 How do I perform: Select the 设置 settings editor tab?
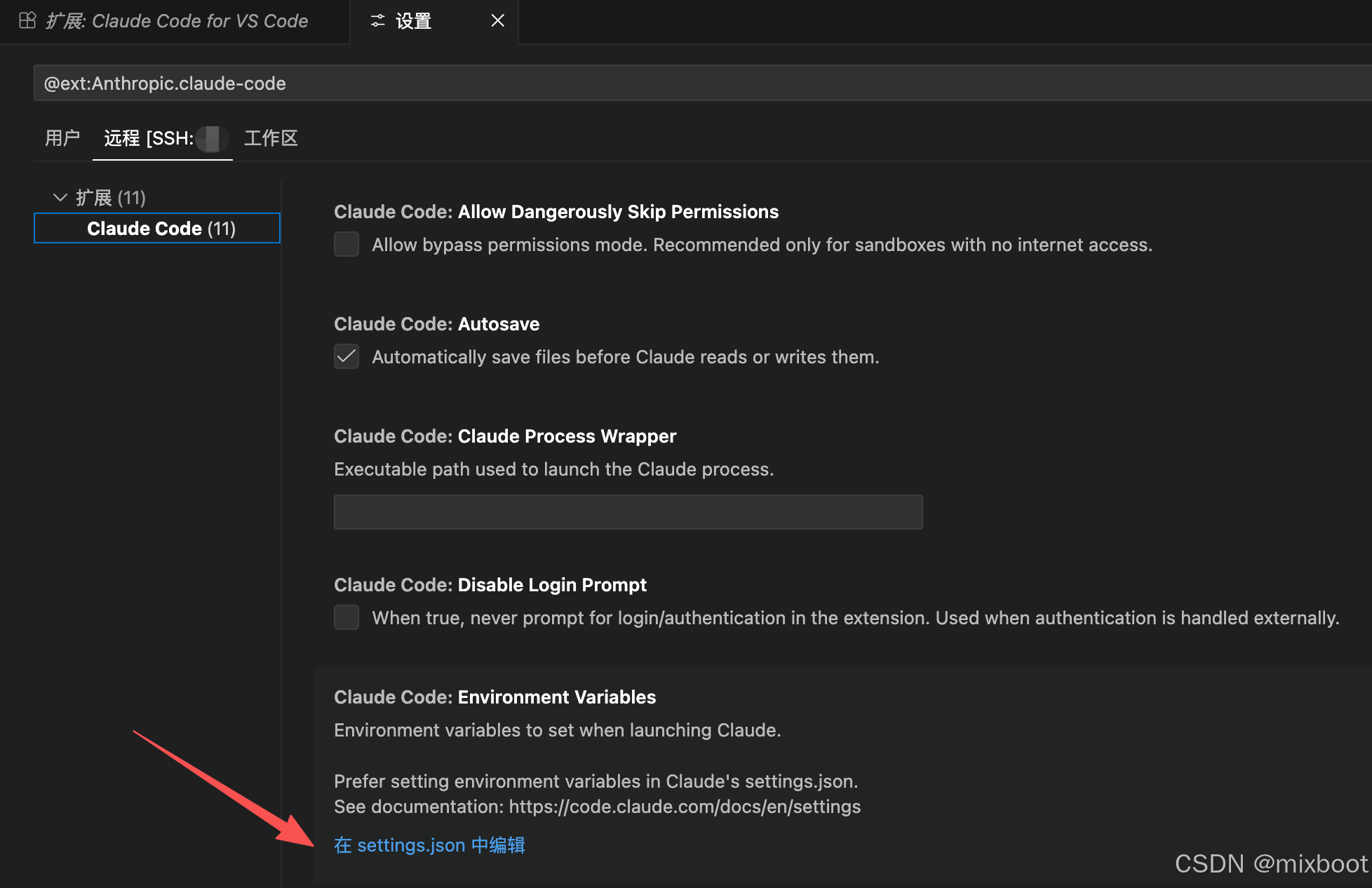pyautogui.click(x=413, y=21)
